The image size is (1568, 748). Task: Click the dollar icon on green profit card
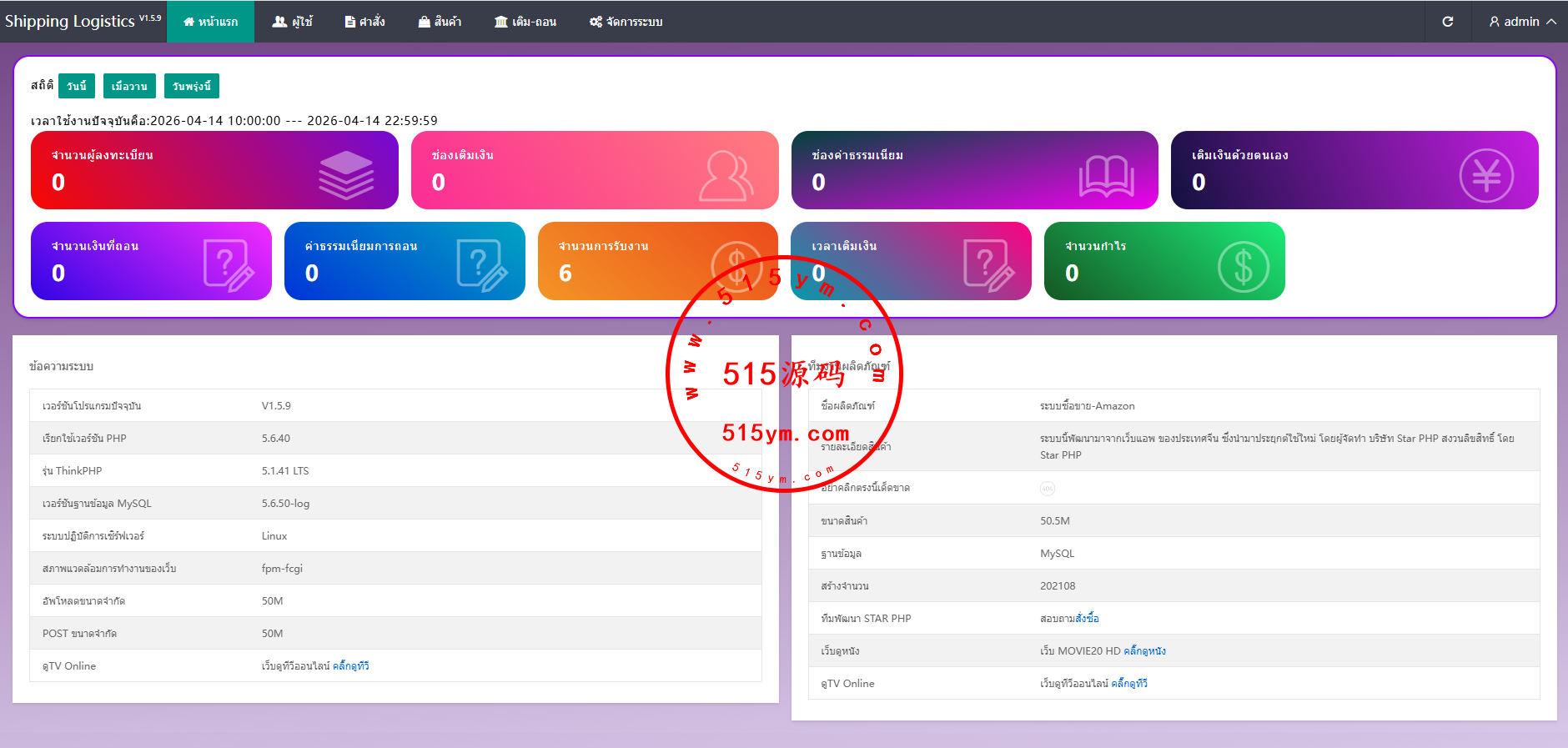pyautogui.click(x=1243, y=267)
